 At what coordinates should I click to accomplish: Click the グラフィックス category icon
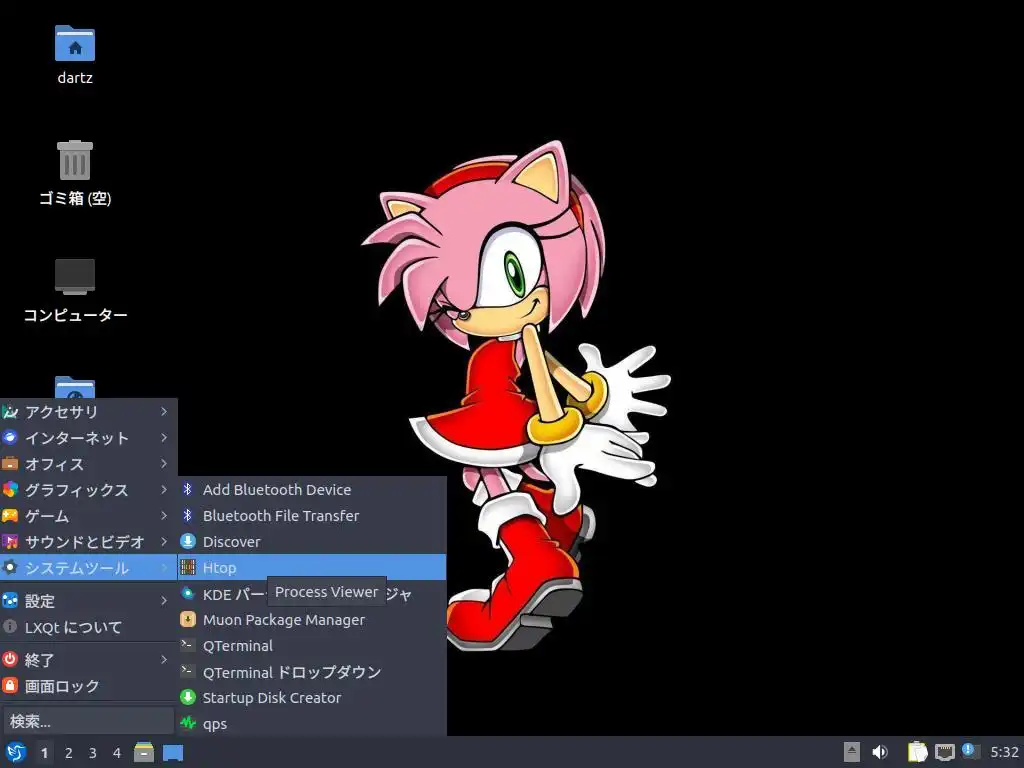click(10, 490)
